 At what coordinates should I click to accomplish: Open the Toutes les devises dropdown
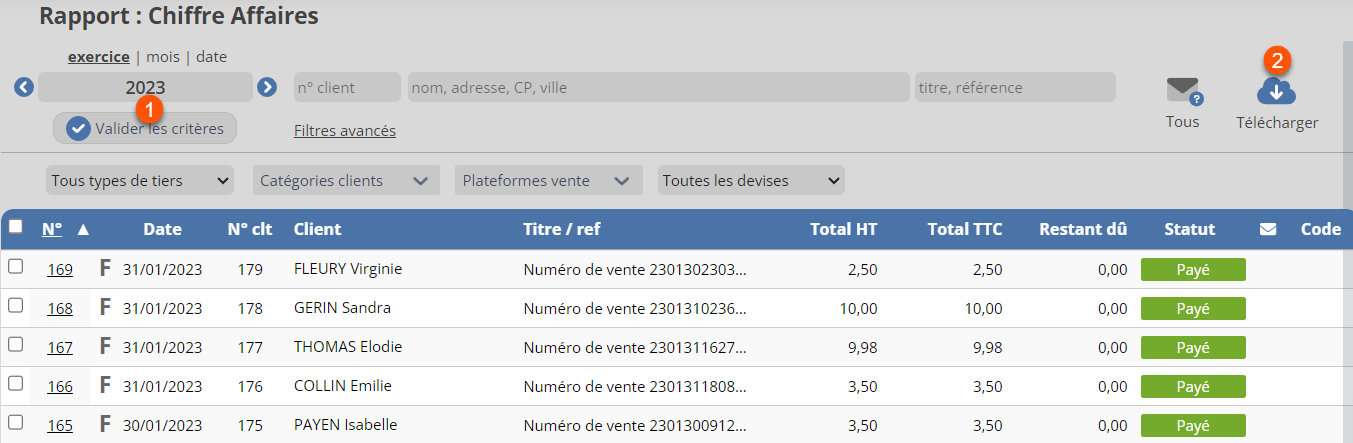[x=751, y=181]
